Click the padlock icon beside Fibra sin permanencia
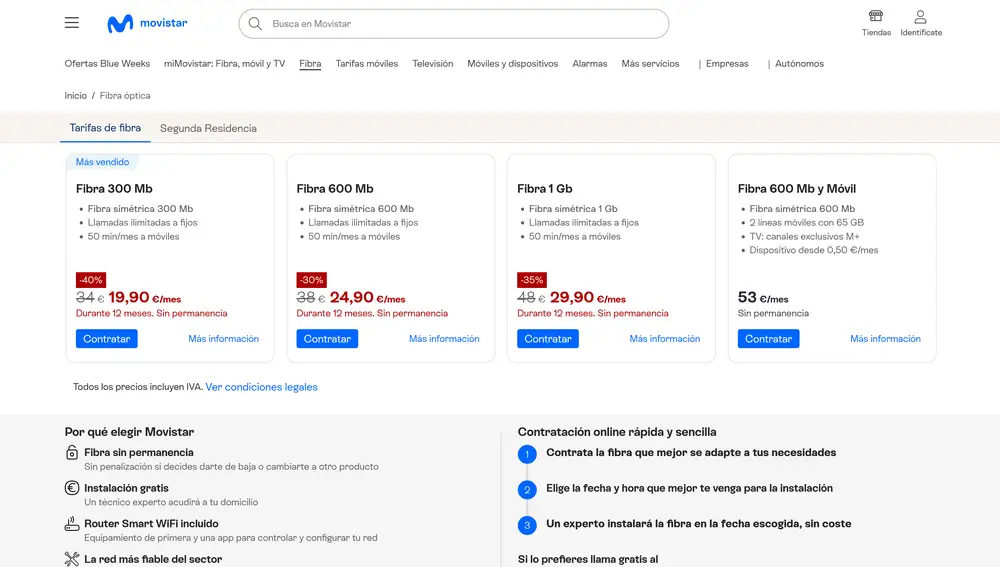 [72, 452]
